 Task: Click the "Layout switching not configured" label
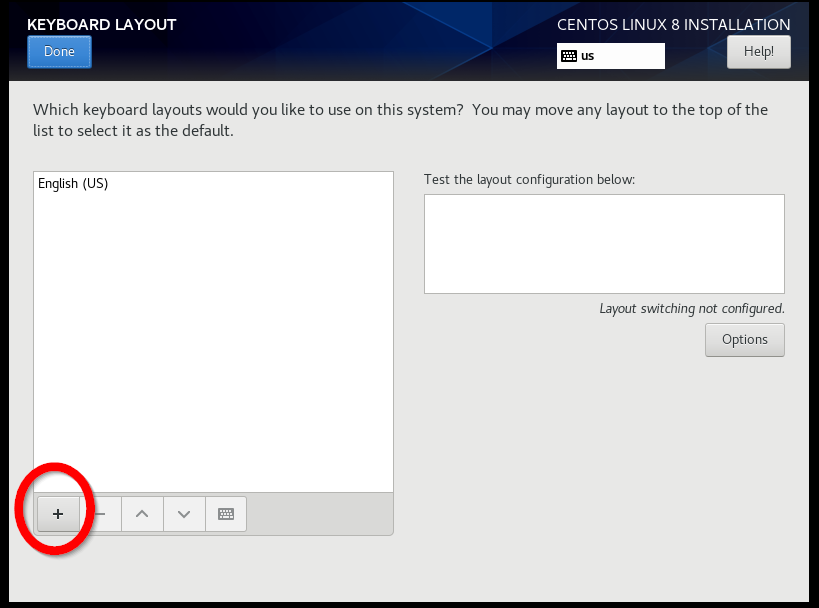pos(691,309)
